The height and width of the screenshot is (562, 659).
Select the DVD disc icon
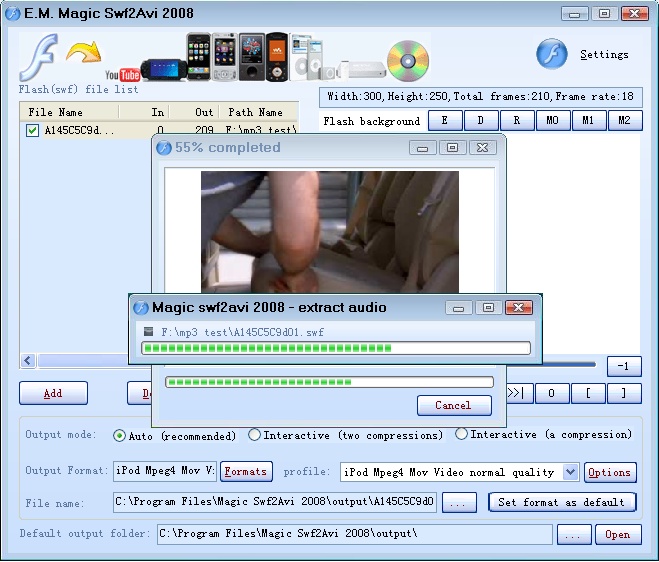click(x=408, y=61)
